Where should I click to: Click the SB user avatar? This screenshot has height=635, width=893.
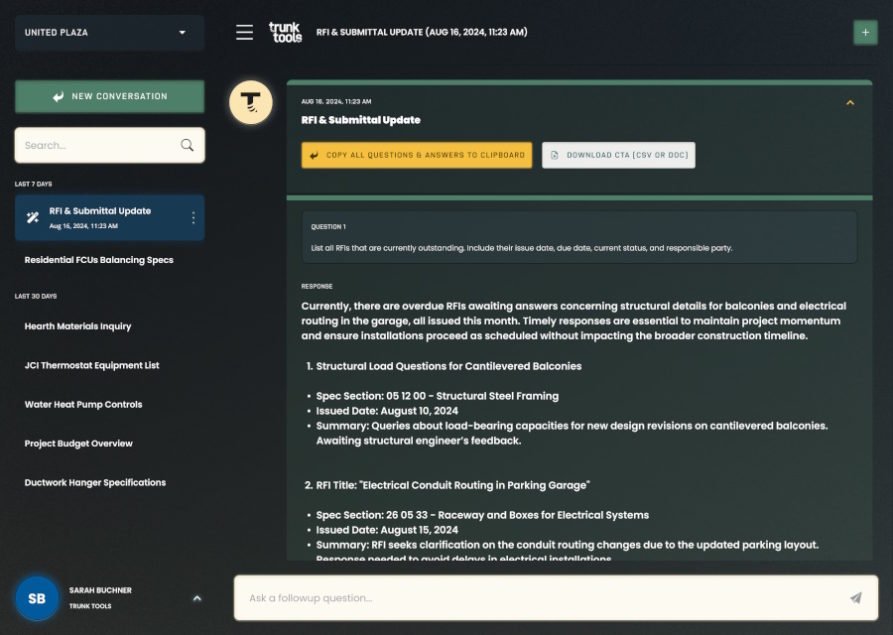(37, 598)
